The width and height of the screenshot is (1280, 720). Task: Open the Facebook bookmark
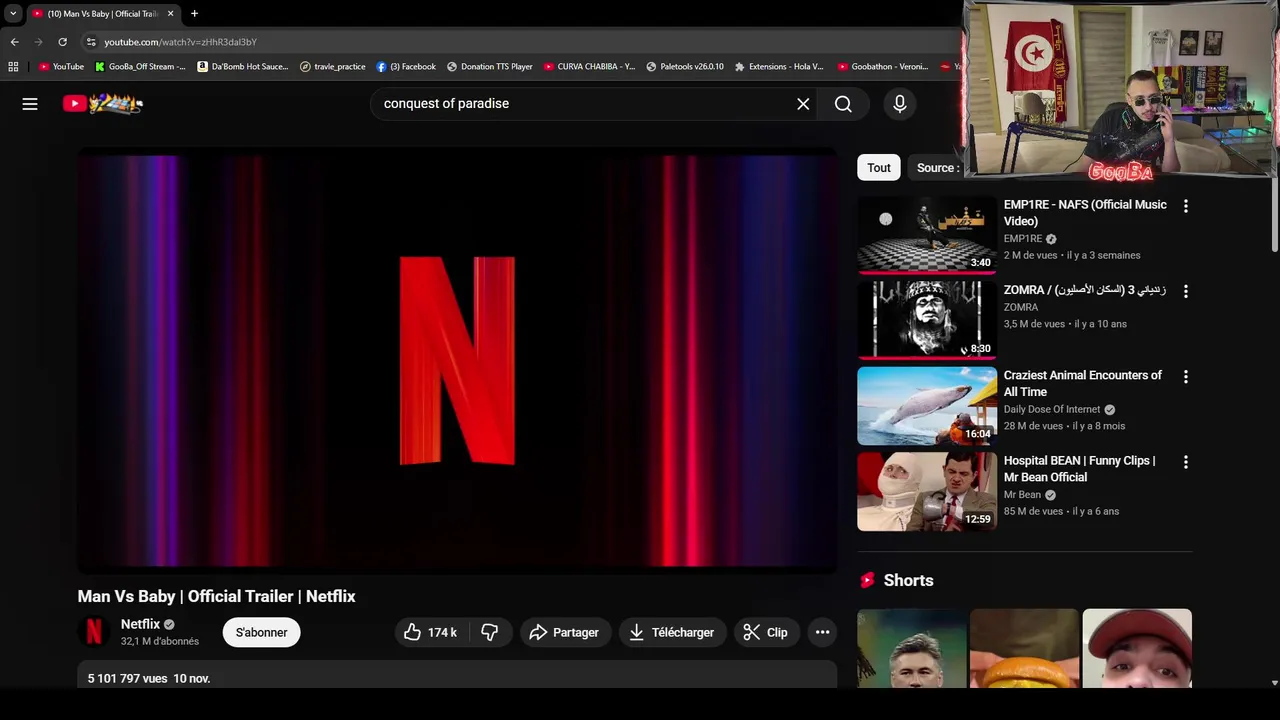tap(406, 67)
